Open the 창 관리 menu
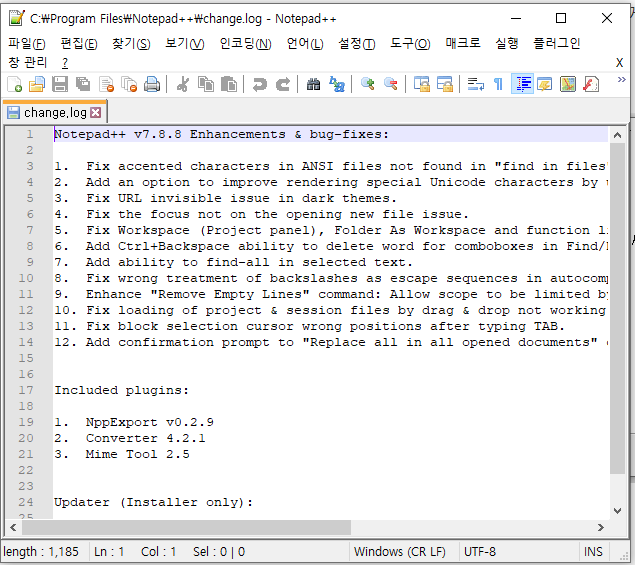 (x=28, y=62)
